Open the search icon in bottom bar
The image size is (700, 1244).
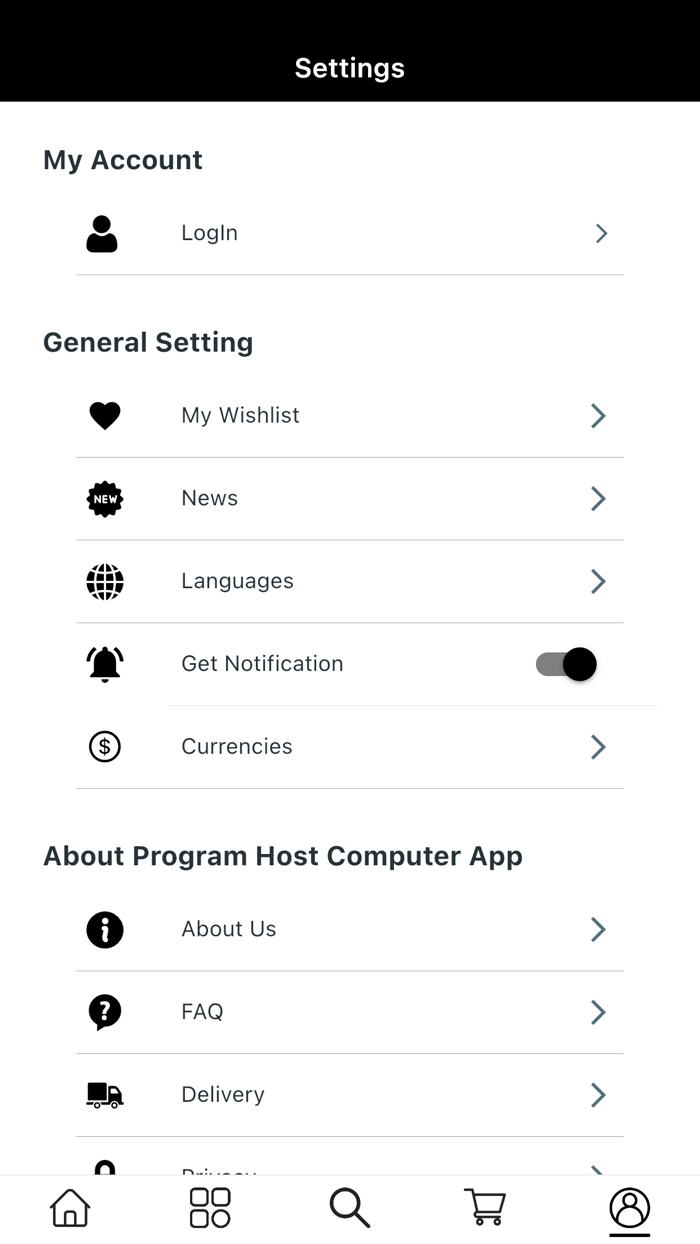coord(348,1207)
